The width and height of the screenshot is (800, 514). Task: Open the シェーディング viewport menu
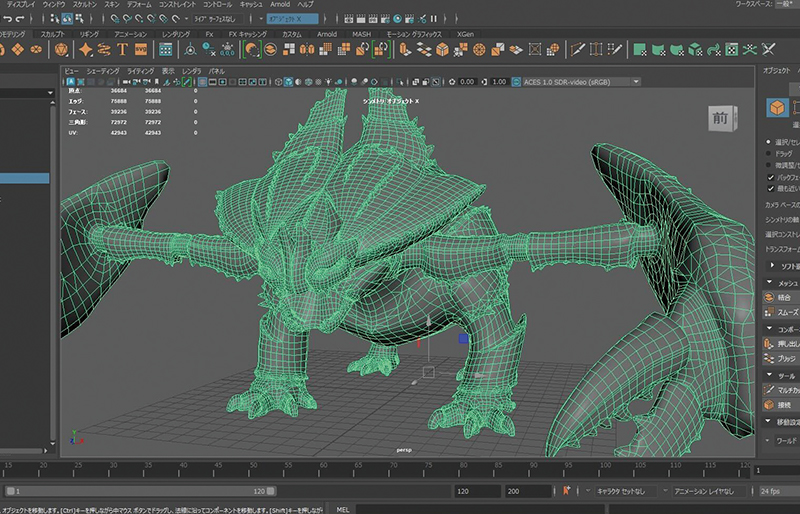[102, 71]
